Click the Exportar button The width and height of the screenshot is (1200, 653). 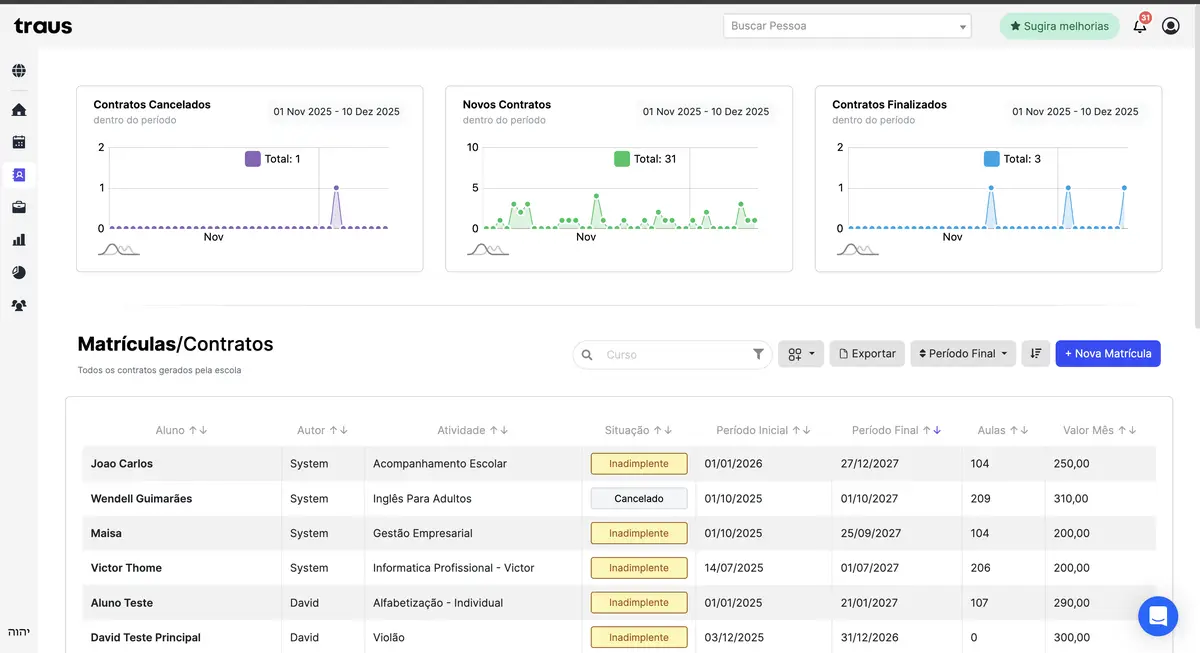[867, 354]
